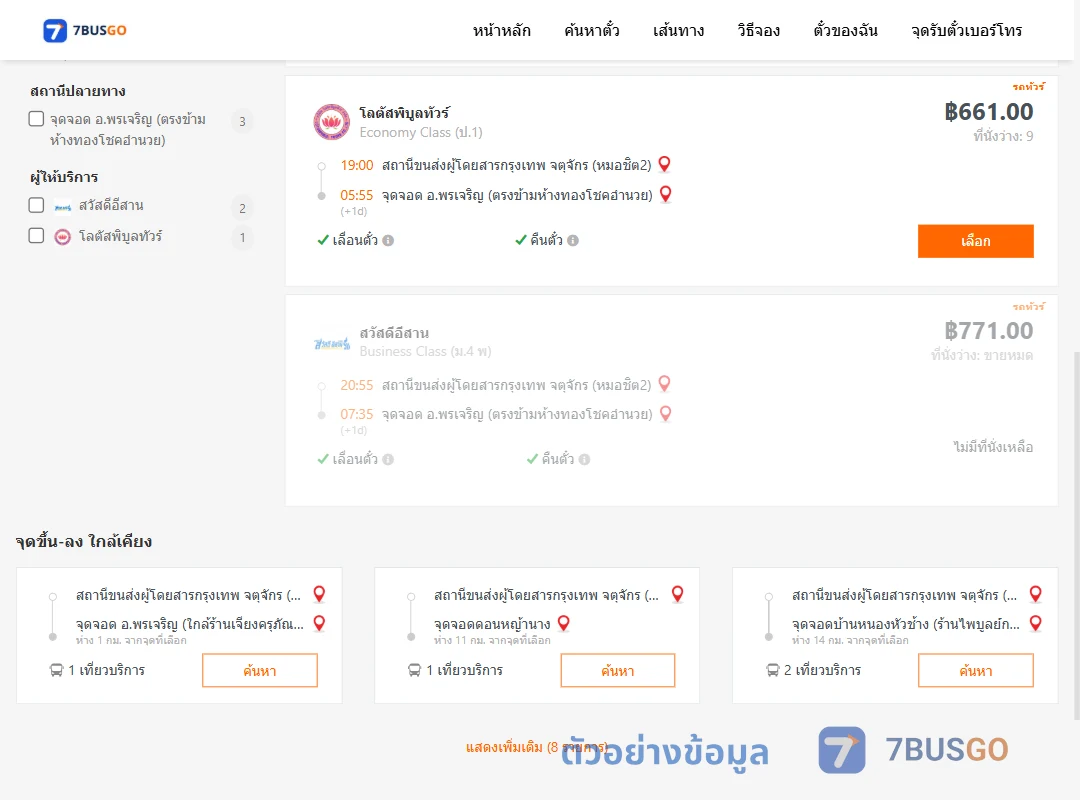
Task: Click ค้นหา on จุดจอดบ้านหนองหัวช้าง nearby card
Action: [x=975, y=670]
